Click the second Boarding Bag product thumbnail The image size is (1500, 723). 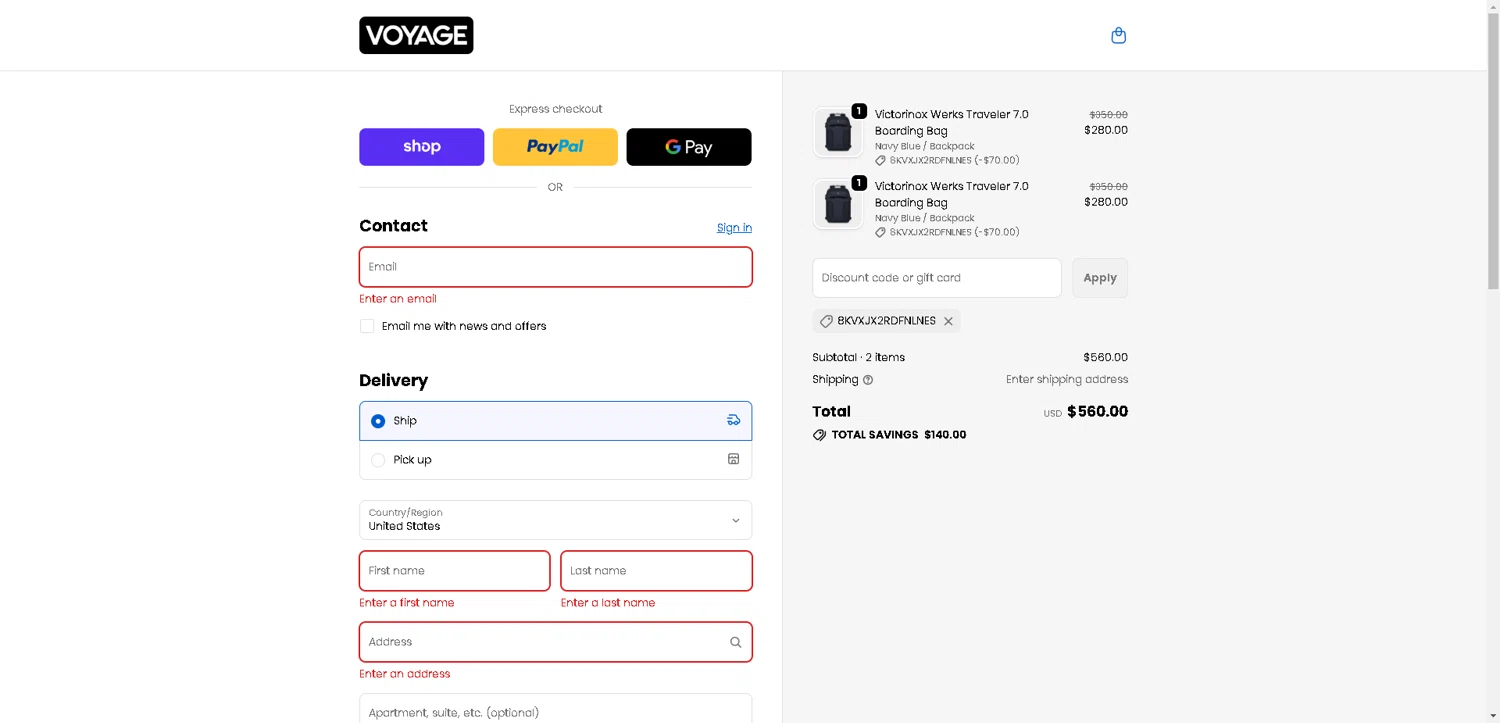tap(838, 204)
